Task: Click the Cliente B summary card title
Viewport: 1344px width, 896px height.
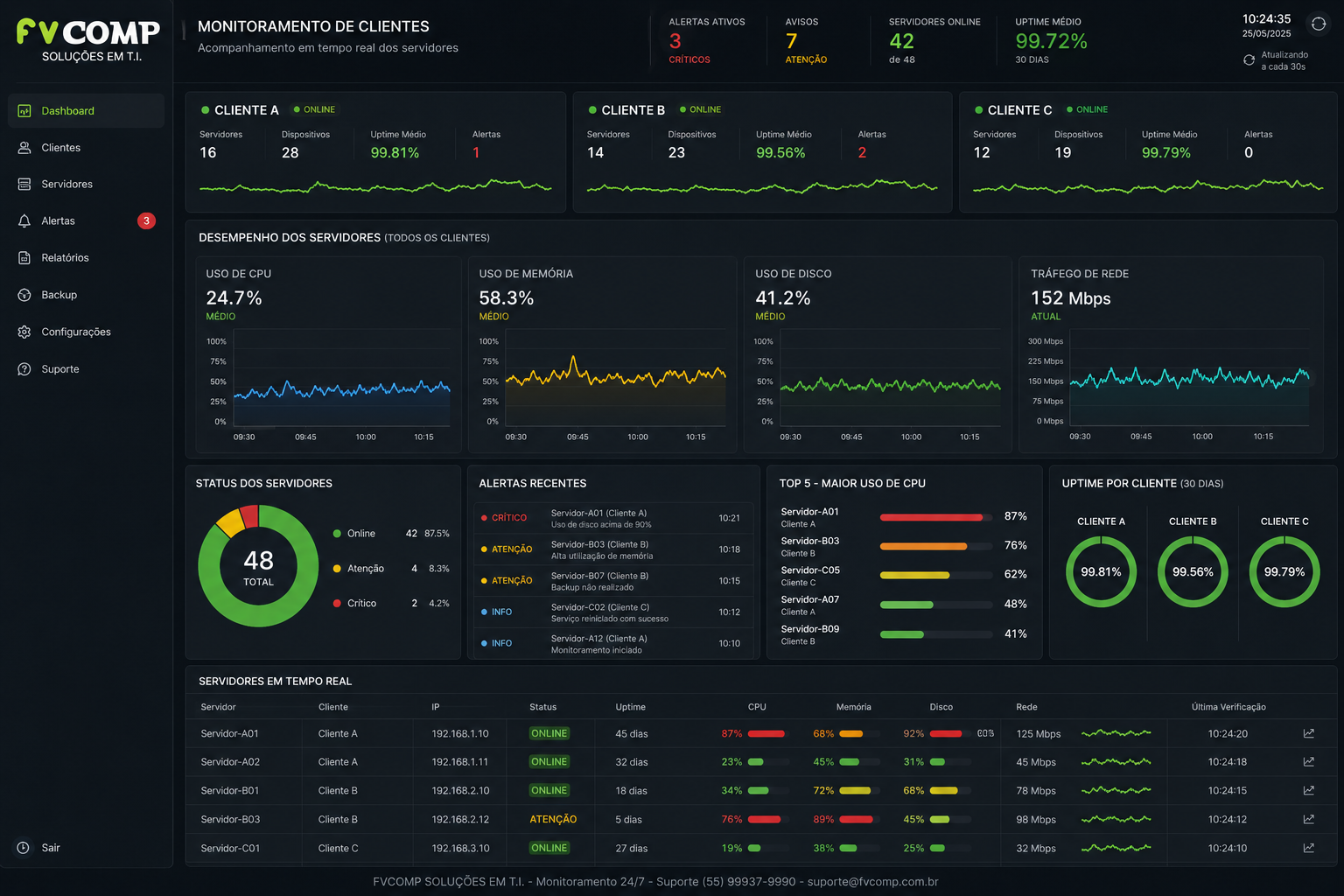Action: [633, 110]
